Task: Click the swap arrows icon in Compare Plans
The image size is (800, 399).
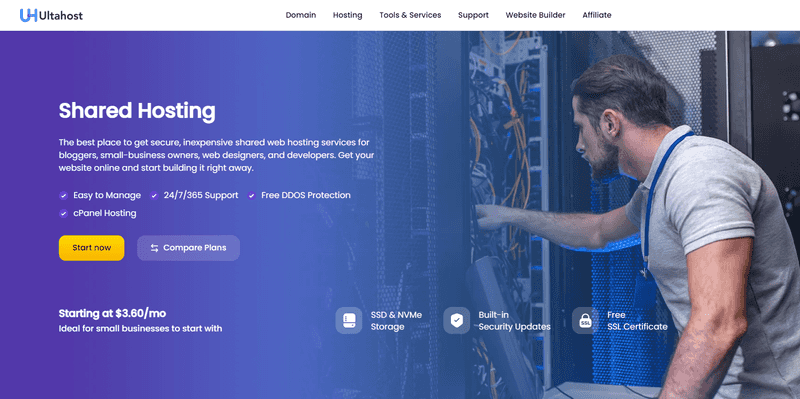Action: click(154, 248)
